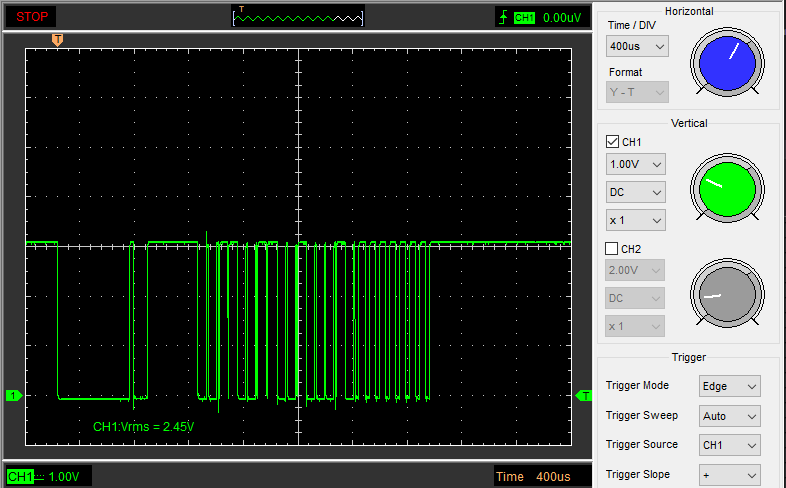Screen dimensions: 786x488
Task: Click the orange trigger position T marker
Action: [58, 39]
